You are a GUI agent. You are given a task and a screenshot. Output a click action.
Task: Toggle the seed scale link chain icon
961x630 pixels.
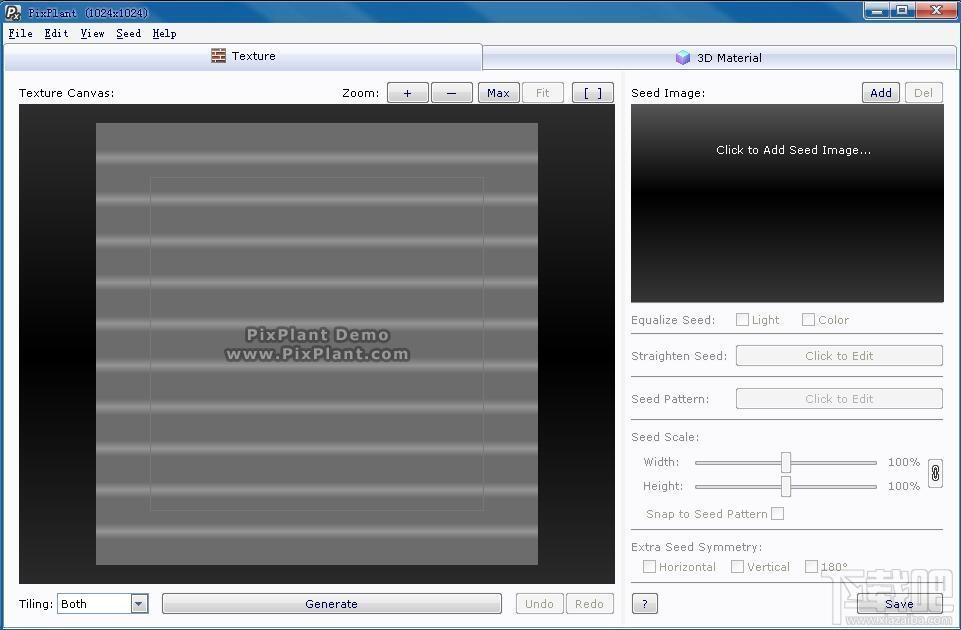point(935,473)
